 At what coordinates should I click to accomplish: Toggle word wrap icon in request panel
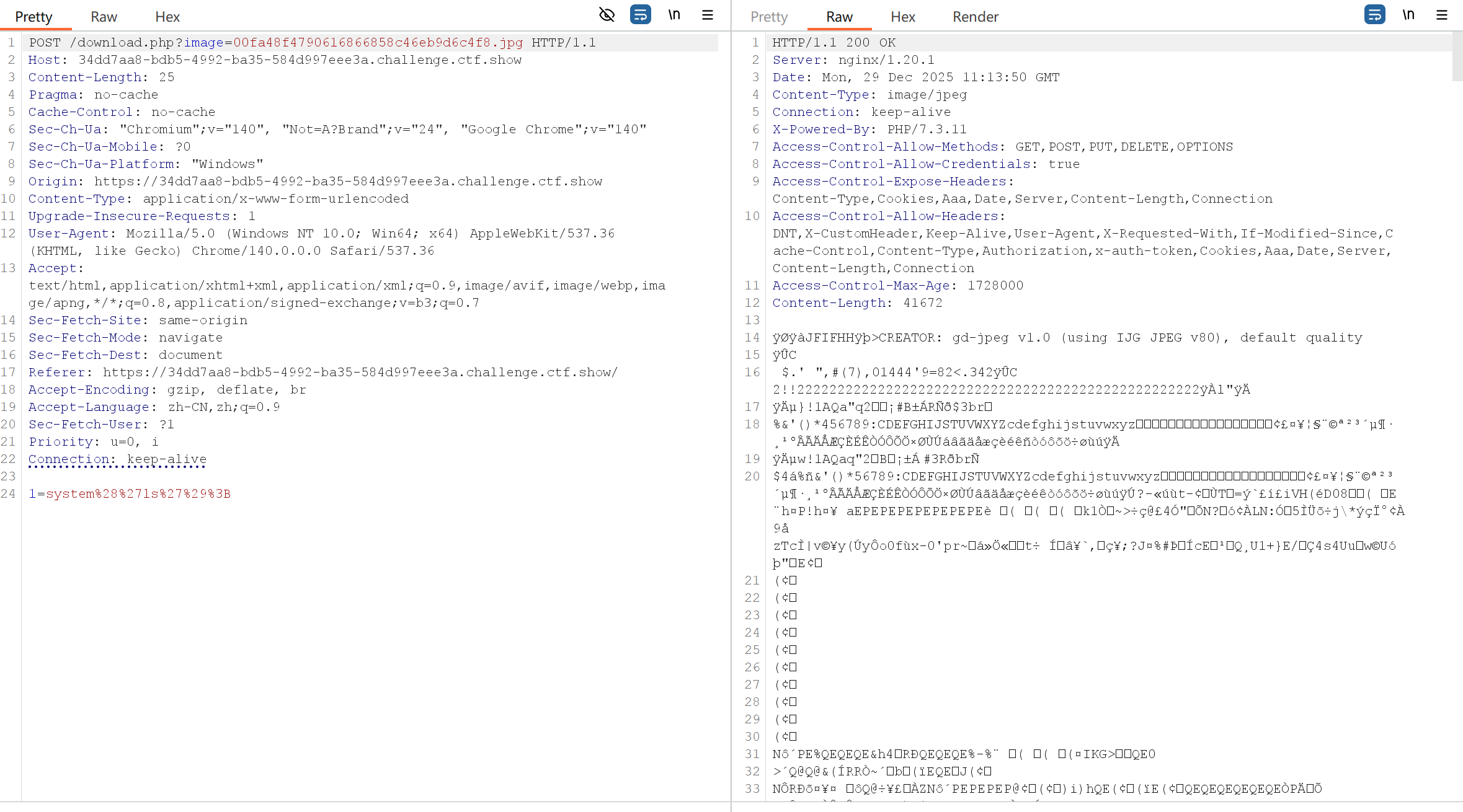coord(640,14)
